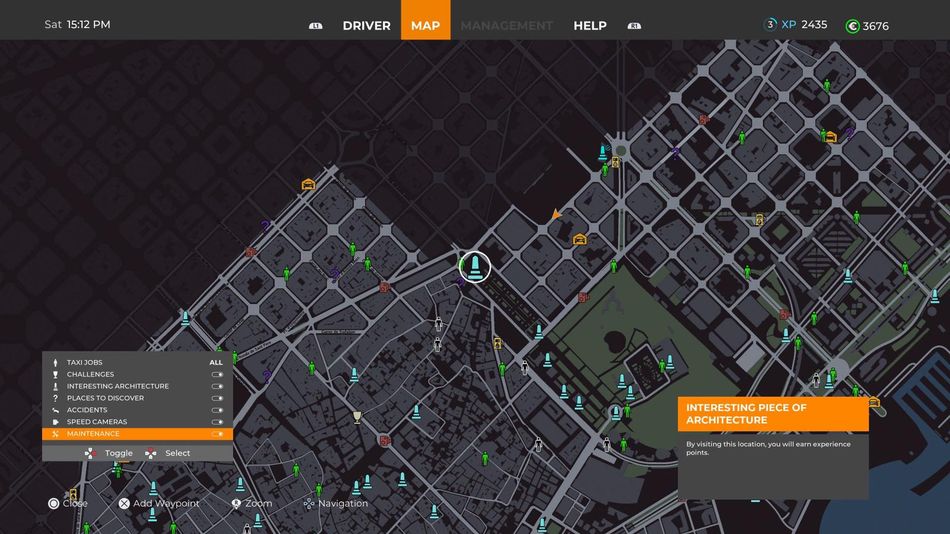Select the ACCIDENTS filter label
The height and width of the screenshot is (534, 950).
(87, 410)
